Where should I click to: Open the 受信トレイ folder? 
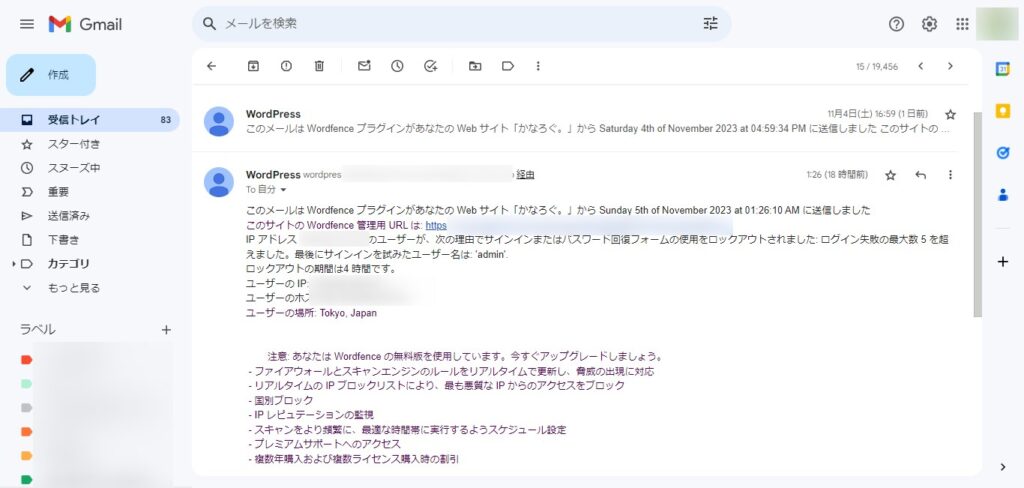(73, 120)
